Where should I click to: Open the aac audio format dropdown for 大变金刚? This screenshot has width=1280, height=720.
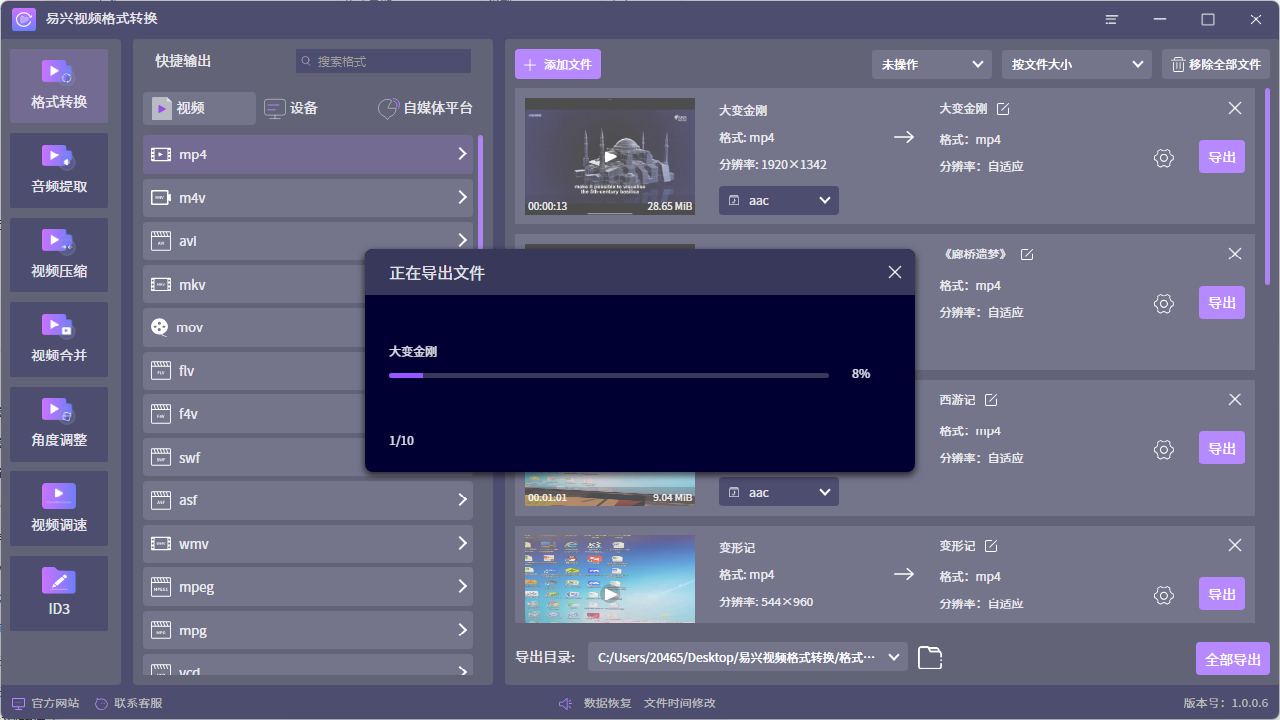tap(778, 200)
